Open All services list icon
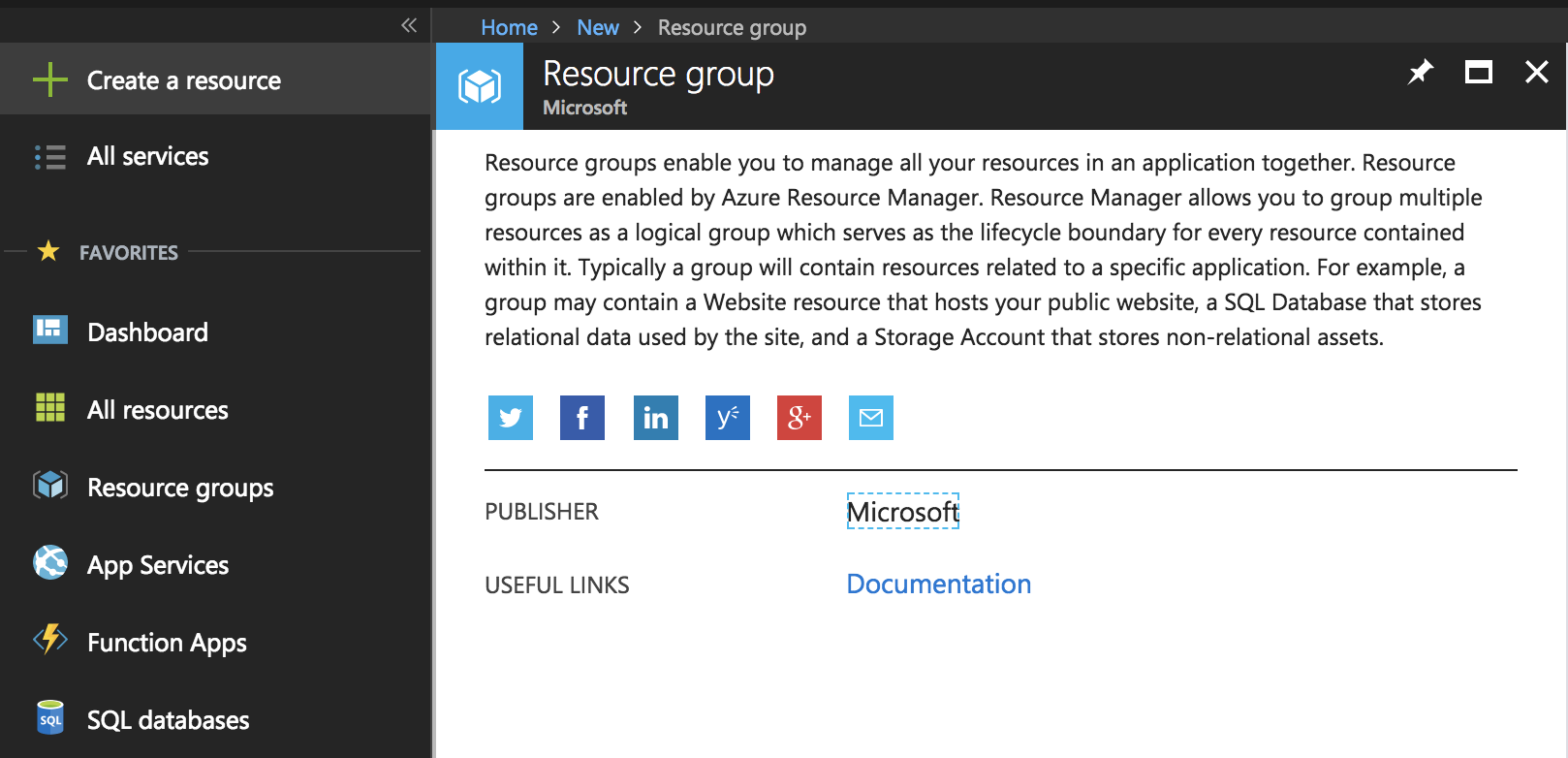This screenshot has height=758, width=1568. coord(50,157)
